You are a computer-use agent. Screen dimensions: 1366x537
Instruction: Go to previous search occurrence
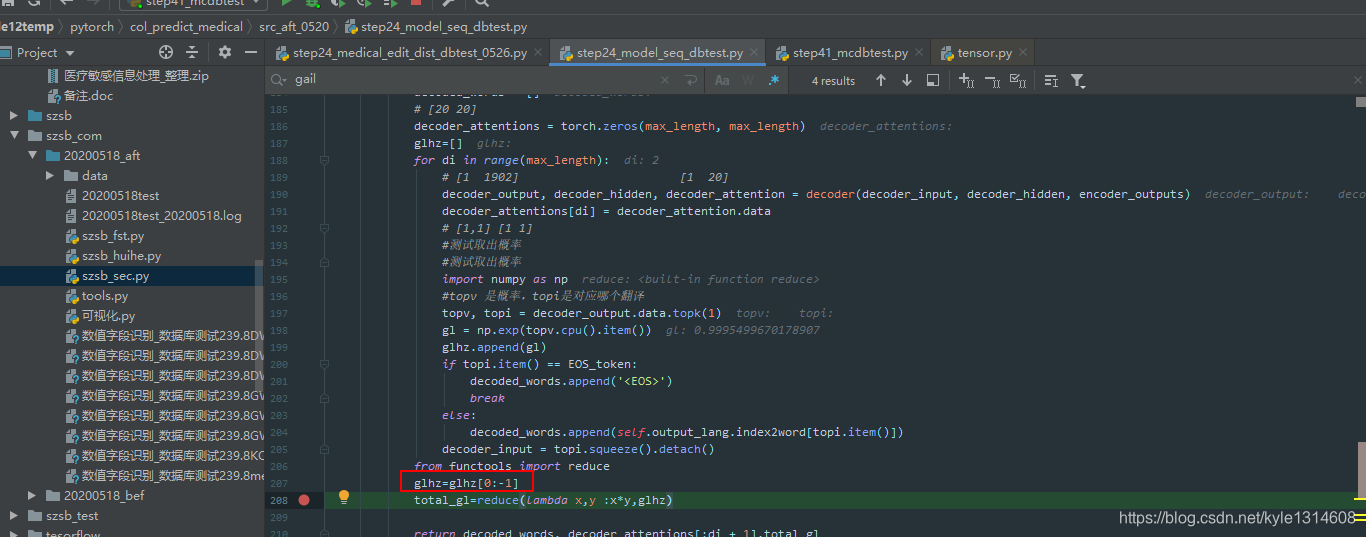click(x=881, y=80)
